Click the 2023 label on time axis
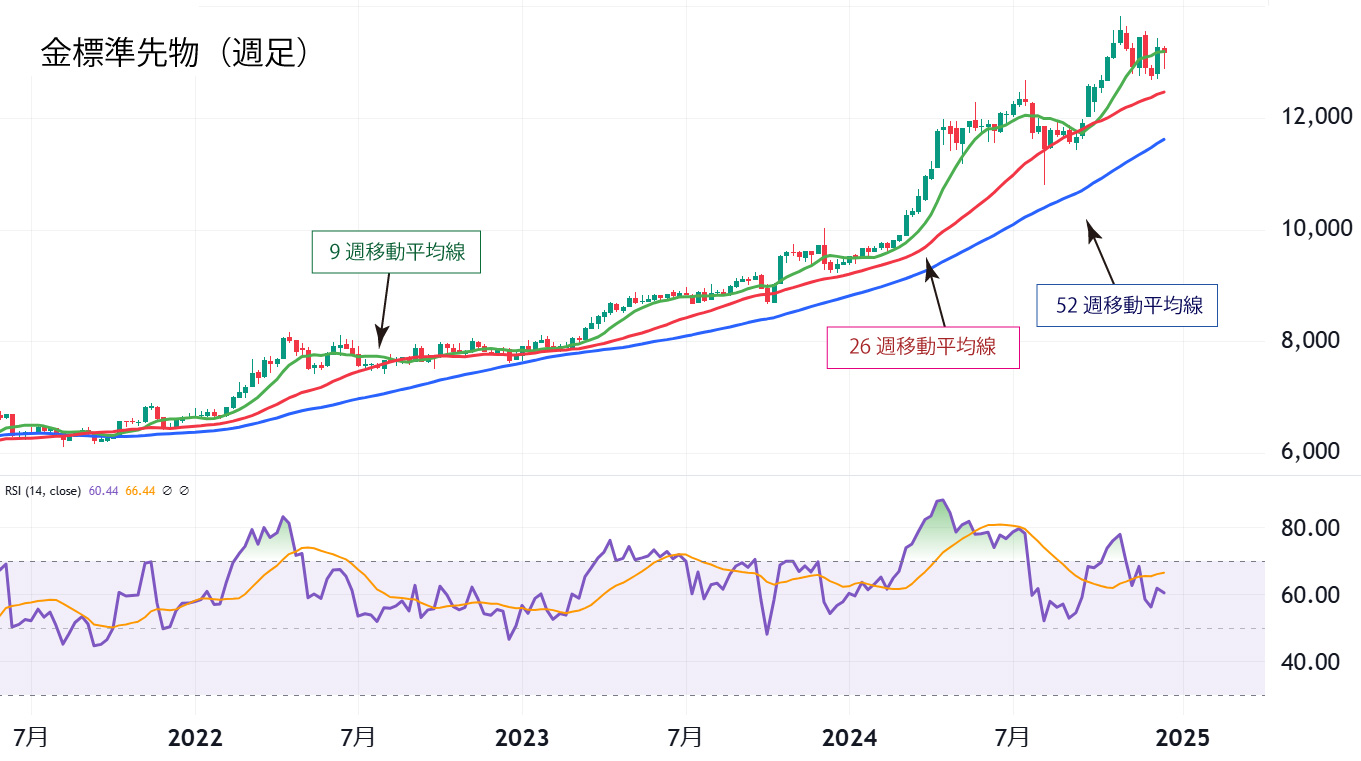The image size is (1361, 761). [x=522, y=739]
